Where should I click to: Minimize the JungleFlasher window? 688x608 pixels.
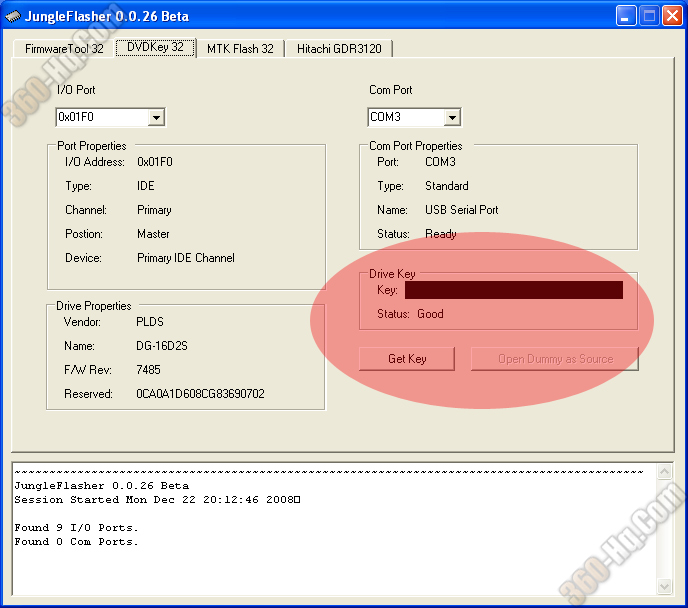[626, 16]
